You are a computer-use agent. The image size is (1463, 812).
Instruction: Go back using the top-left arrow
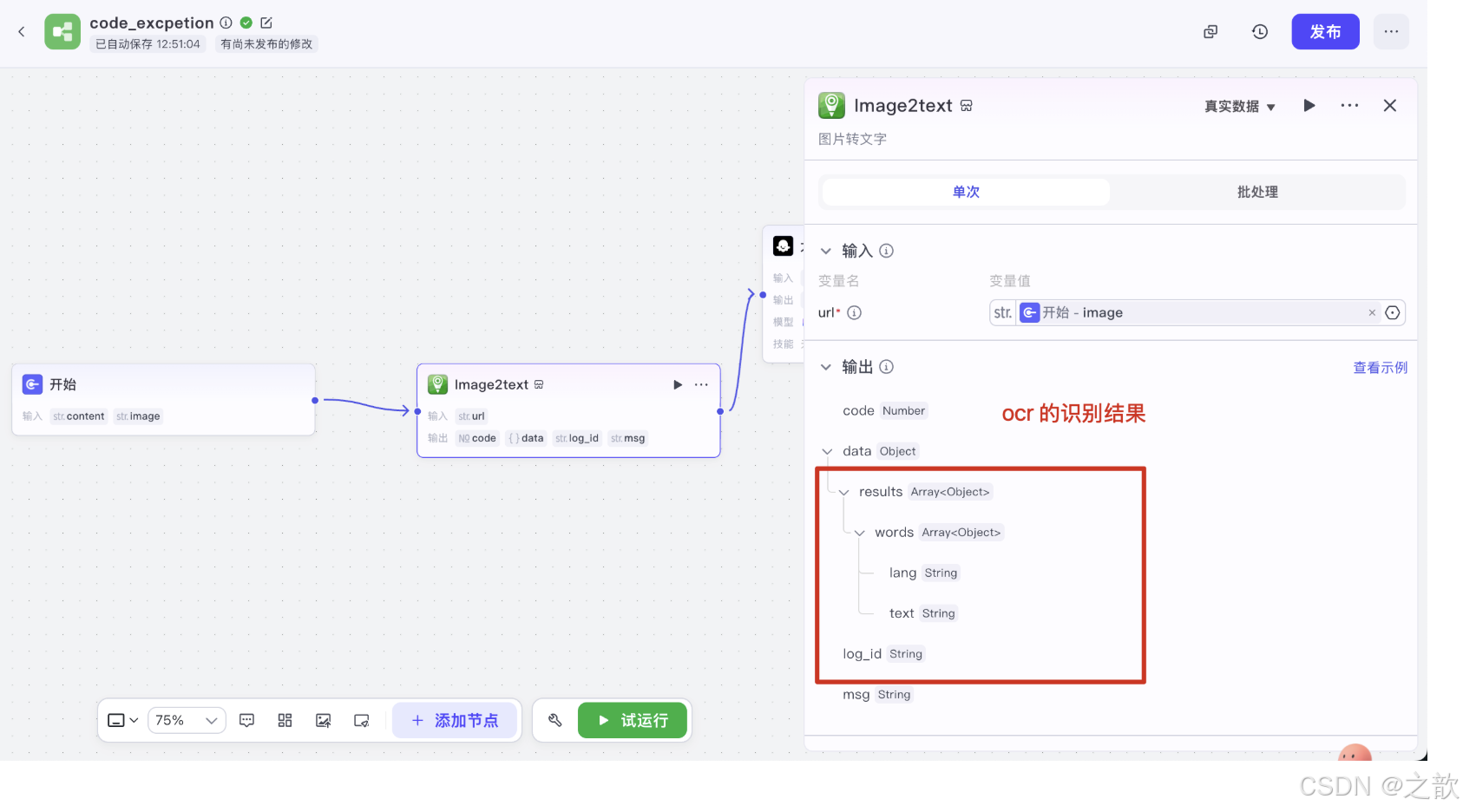pyautogui.click(x=22, y=32)
